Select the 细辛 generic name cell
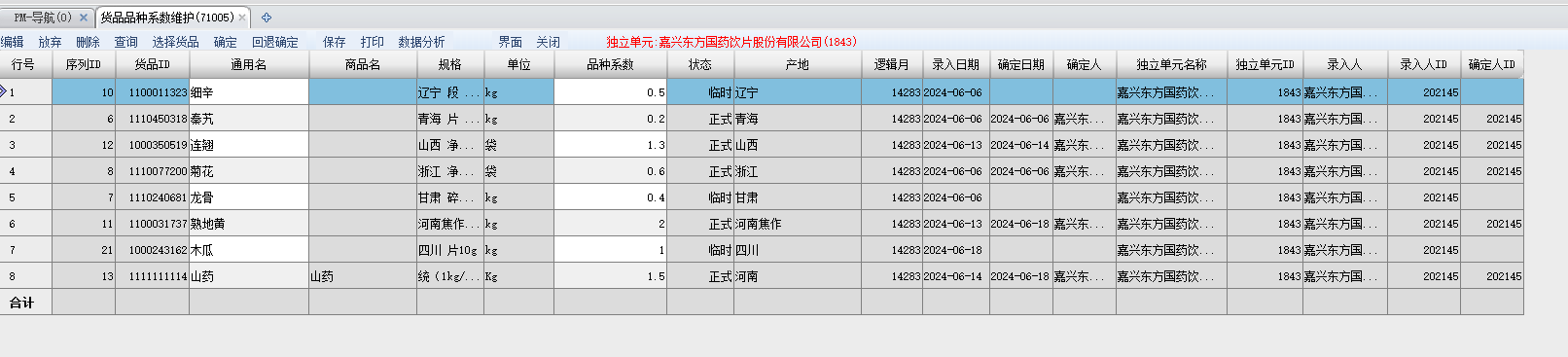 point(249,92)
